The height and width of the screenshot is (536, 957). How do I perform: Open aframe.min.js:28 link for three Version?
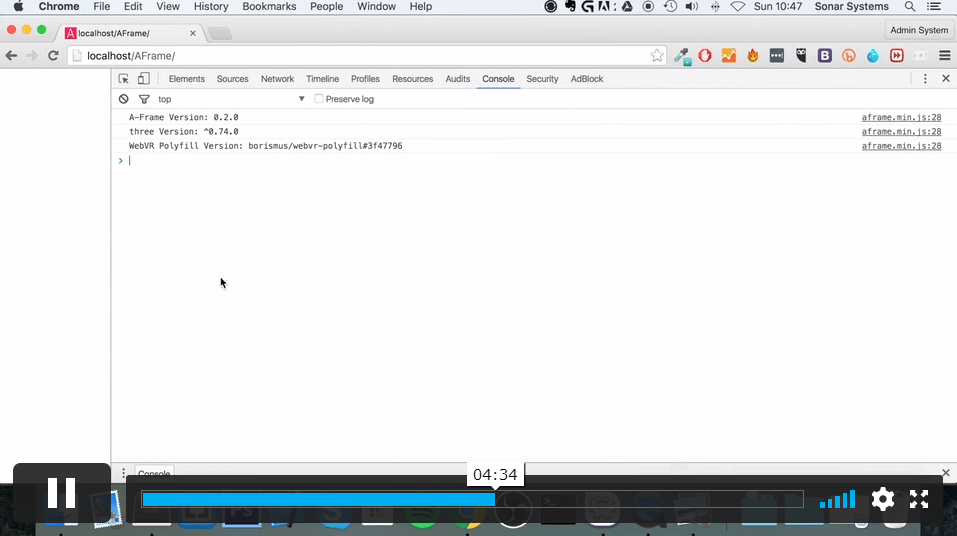point(901,131)
